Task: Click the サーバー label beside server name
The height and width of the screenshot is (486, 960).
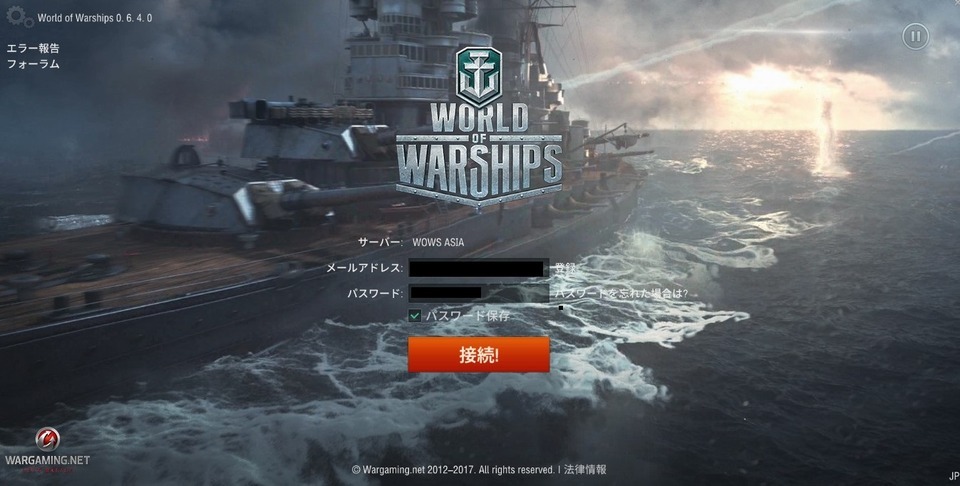Action: coord(380,242)
